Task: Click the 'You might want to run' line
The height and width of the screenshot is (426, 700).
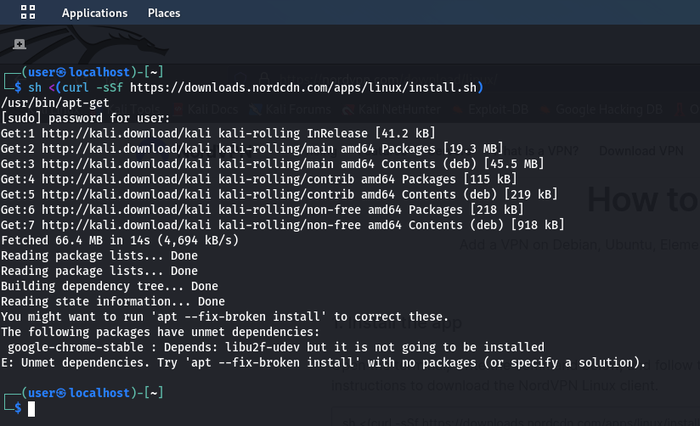Action: point(225,317)
